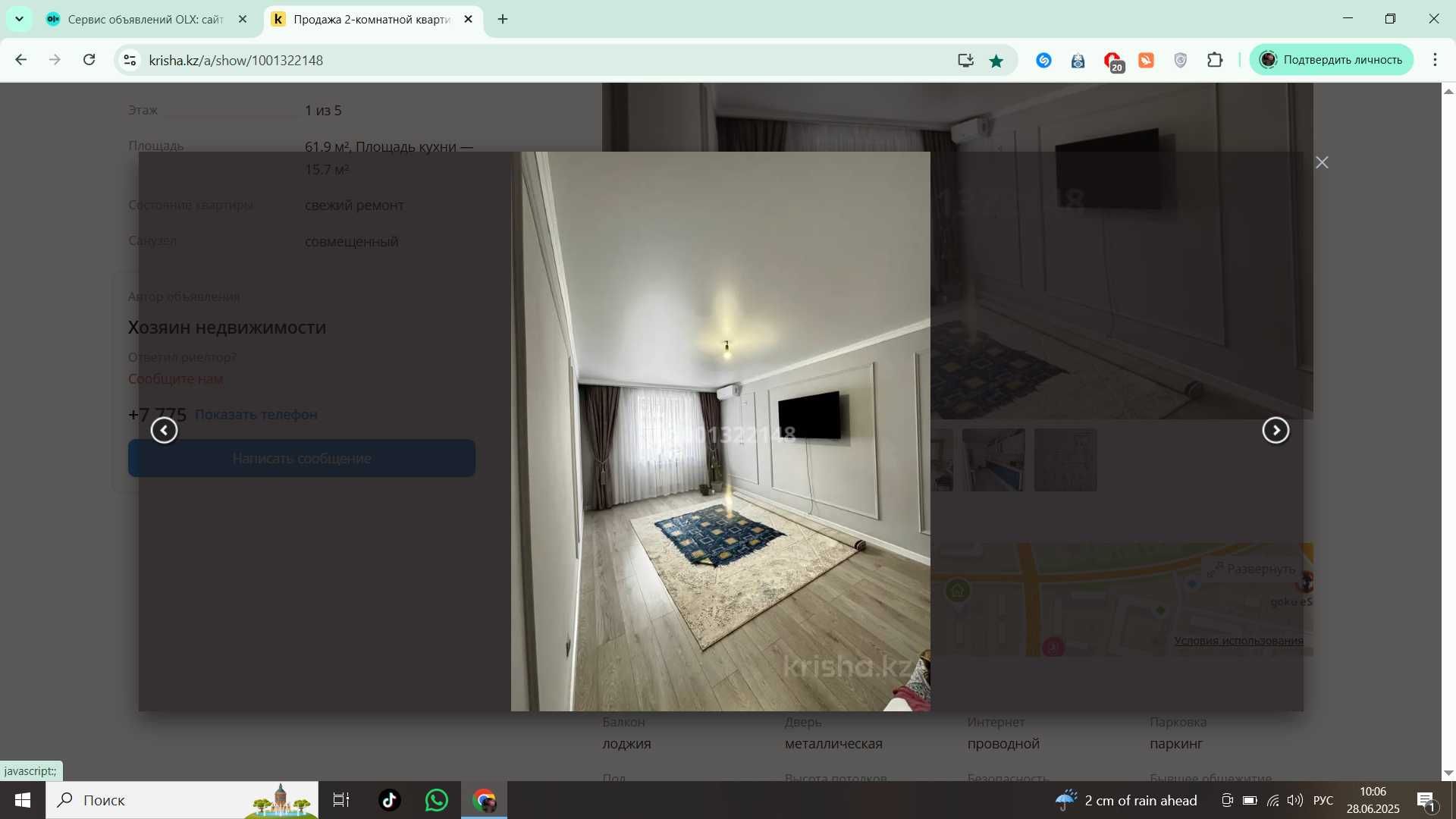The height and width of the screenshot is (819, 1456).
Task: Show the next photo in gallery
Action: (x=1276, y=431)
